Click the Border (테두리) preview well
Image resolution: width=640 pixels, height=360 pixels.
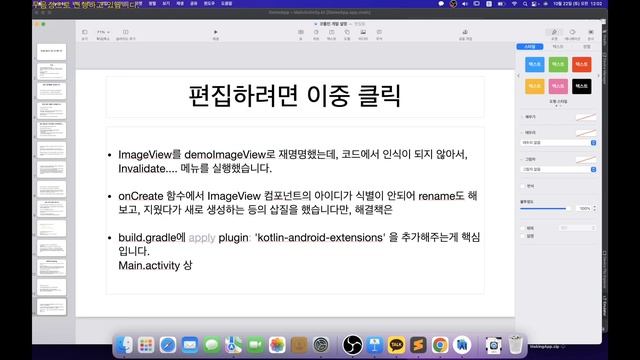click(586, 133)
